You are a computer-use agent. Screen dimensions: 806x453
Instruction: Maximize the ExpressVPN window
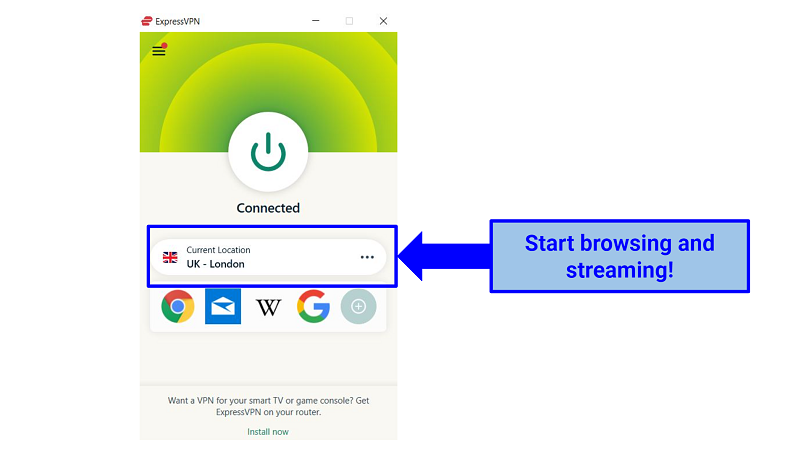point(349,20)
